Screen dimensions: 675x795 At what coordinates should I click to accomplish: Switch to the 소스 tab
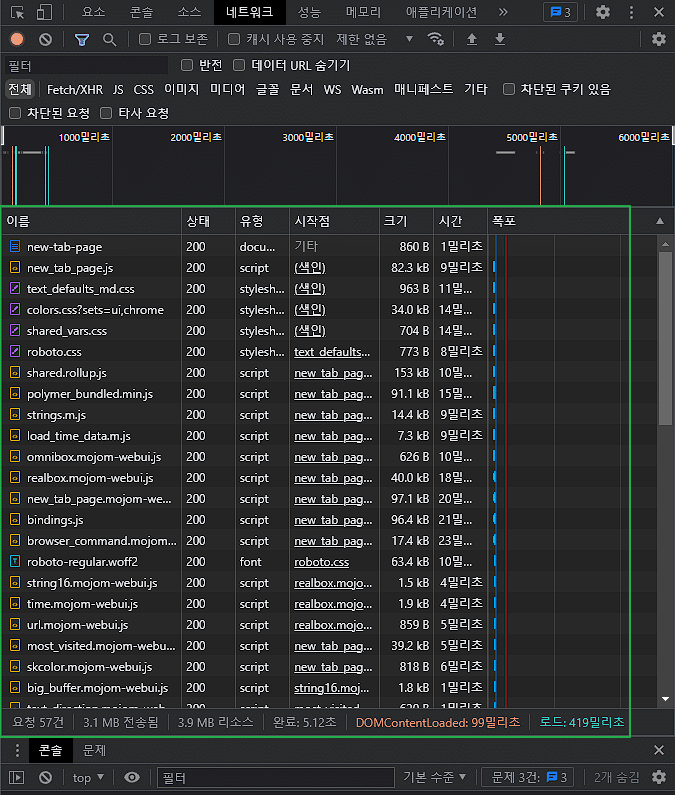click(190, 12)
